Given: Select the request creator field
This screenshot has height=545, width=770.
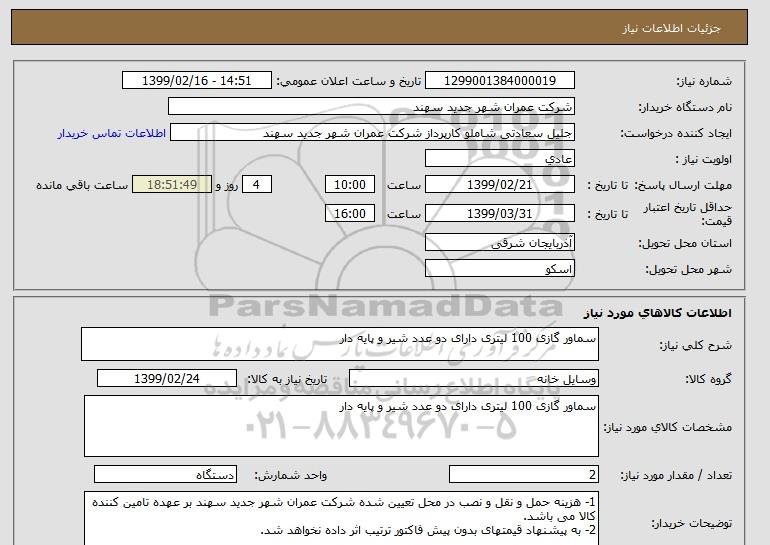Looking at the screenshot, I should coord(372,133).
